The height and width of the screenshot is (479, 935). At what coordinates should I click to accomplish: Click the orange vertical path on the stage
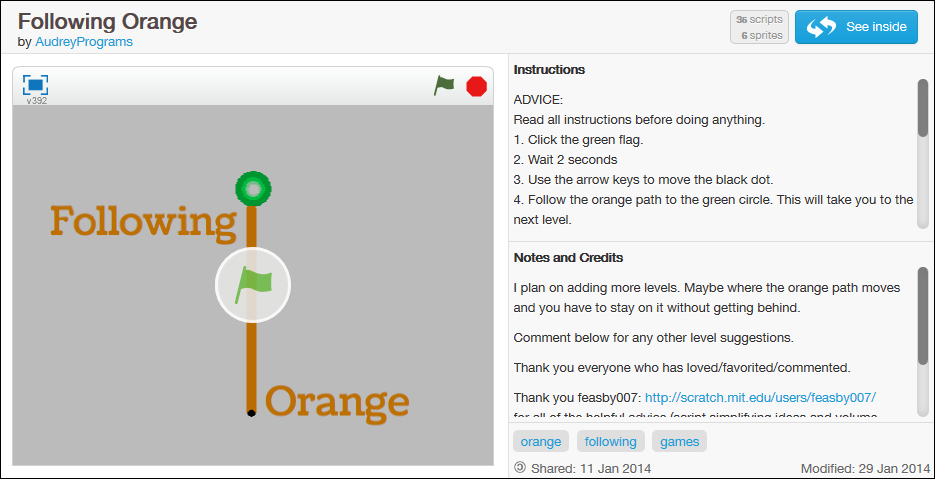(x=252, y=360)
